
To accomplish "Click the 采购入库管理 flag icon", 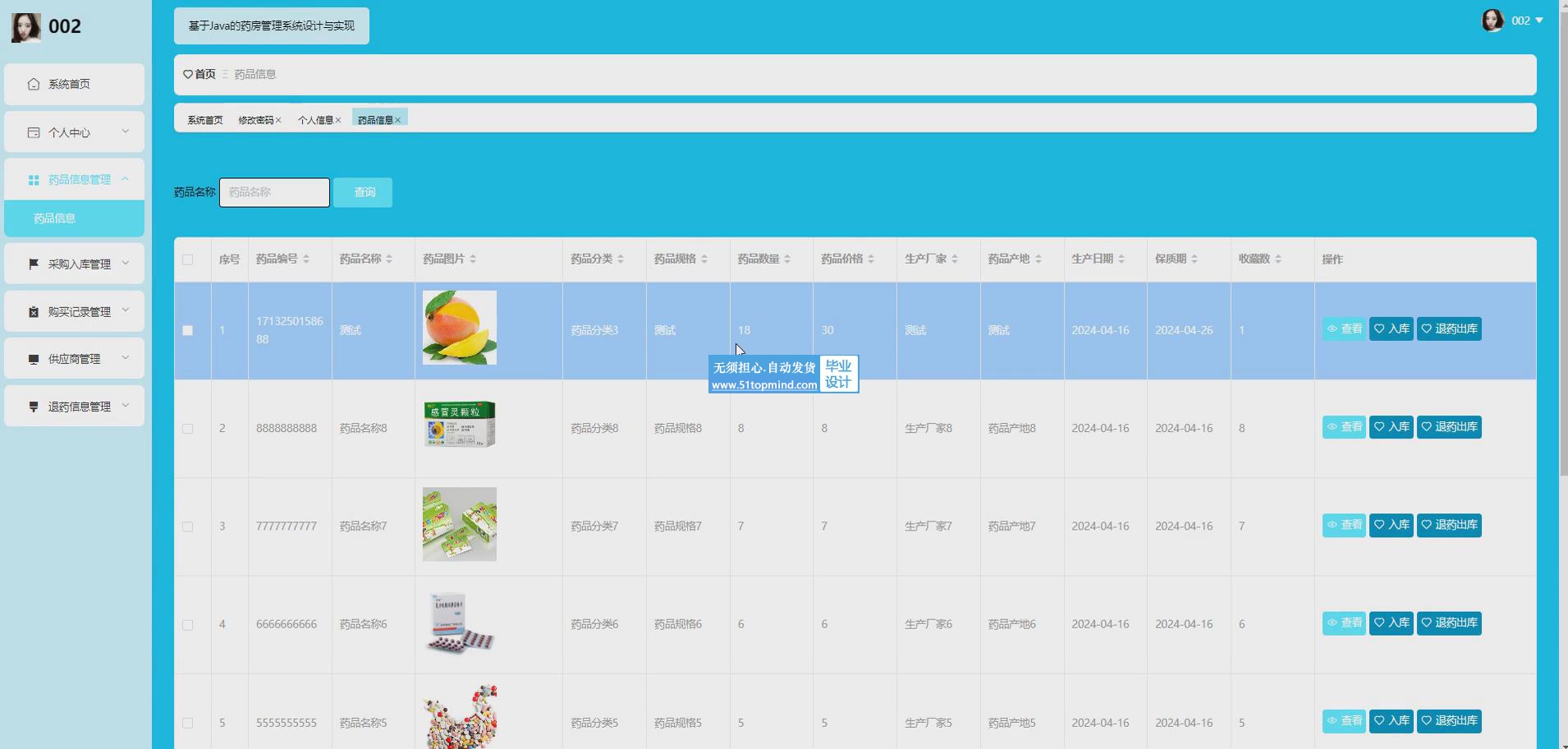I will (34, 264).
